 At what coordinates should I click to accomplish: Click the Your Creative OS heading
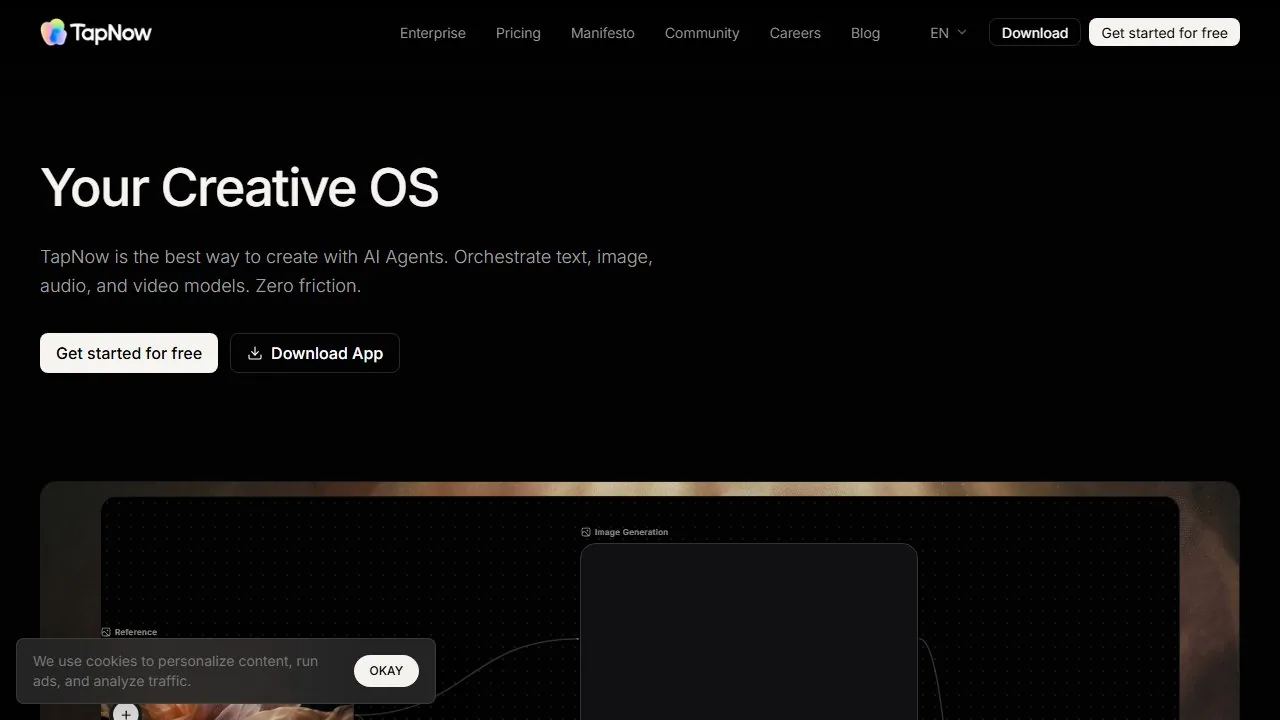coord(240,187)
